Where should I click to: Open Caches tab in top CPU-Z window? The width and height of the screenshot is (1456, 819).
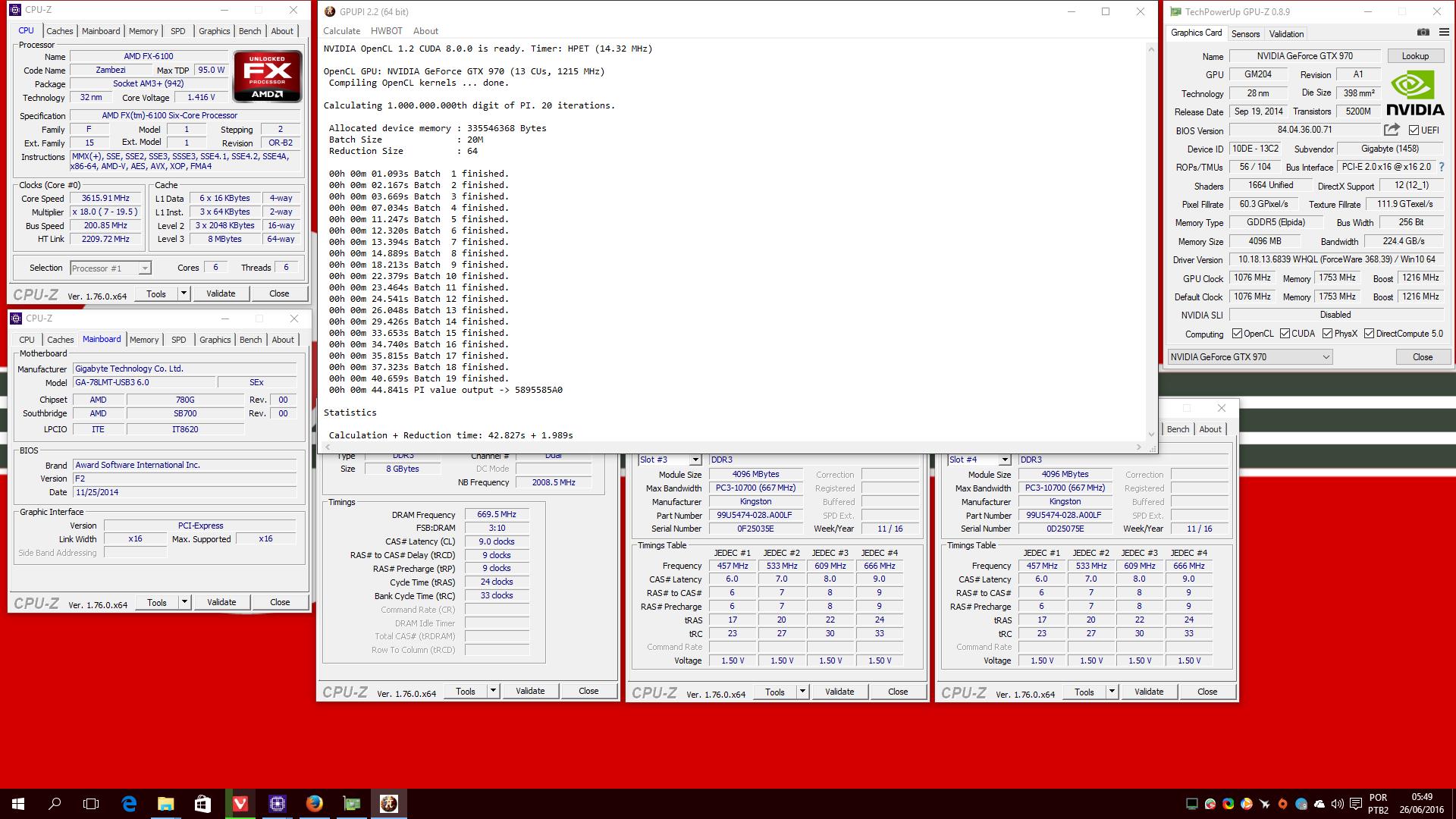tap(60, 31)
